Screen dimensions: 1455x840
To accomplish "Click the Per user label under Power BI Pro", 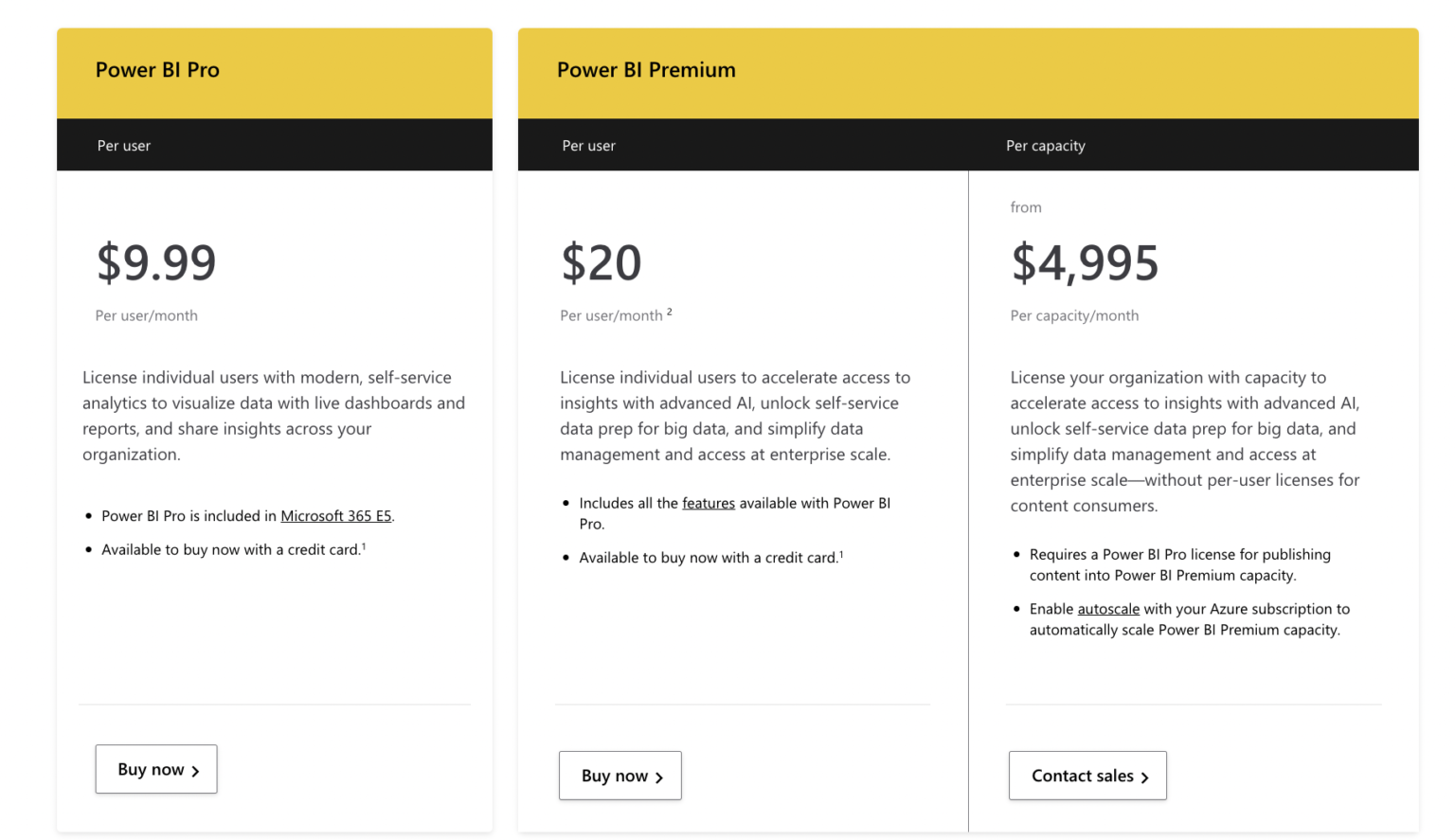I will (124, 145).
